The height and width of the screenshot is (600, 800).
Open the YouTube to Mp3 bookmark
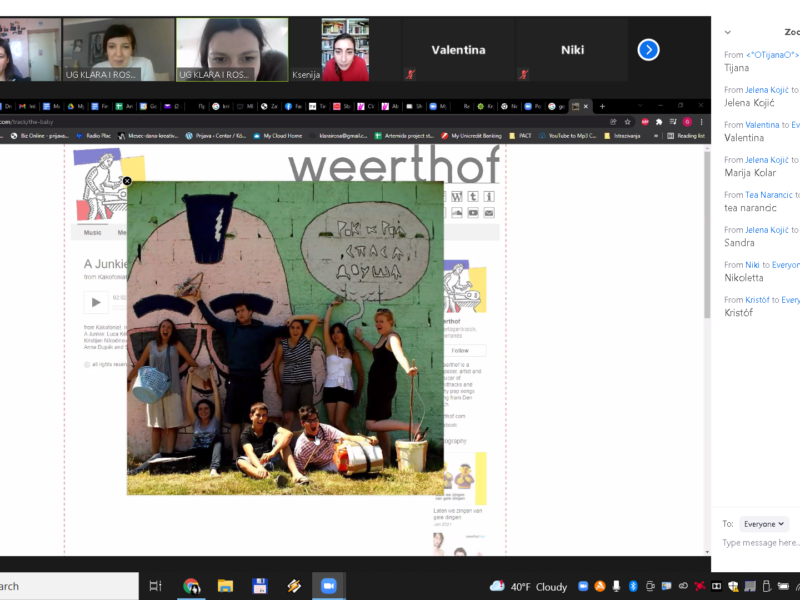coord(567,136)
